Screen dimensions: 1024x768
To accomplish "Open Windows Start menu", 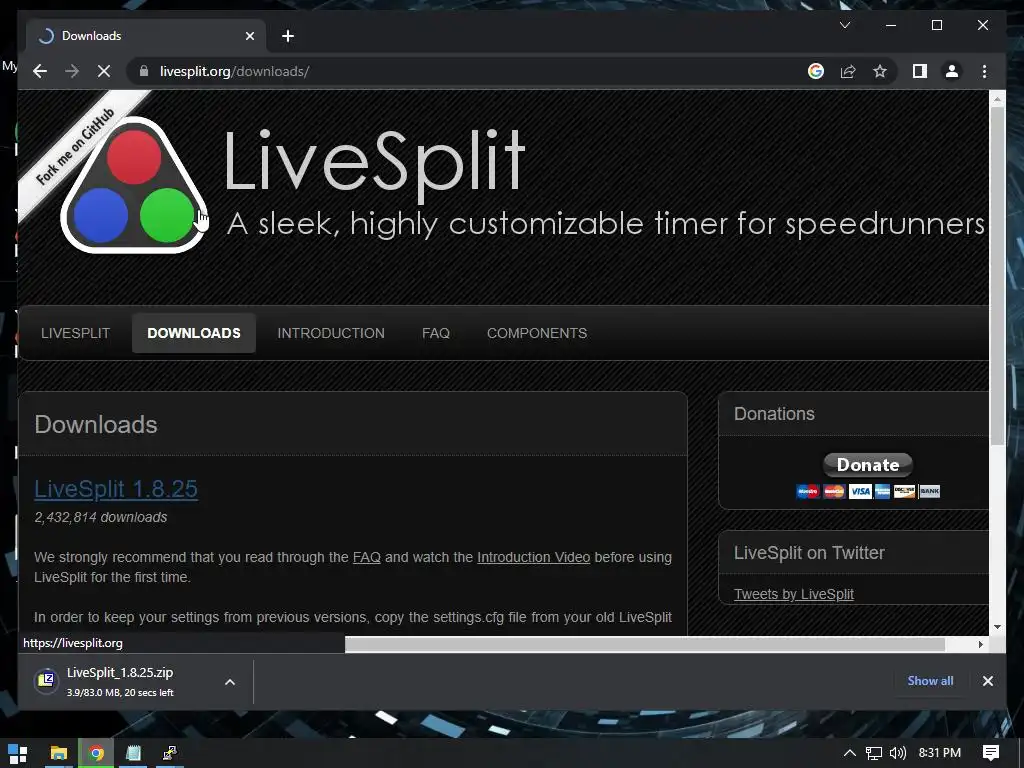I will 18,753.
